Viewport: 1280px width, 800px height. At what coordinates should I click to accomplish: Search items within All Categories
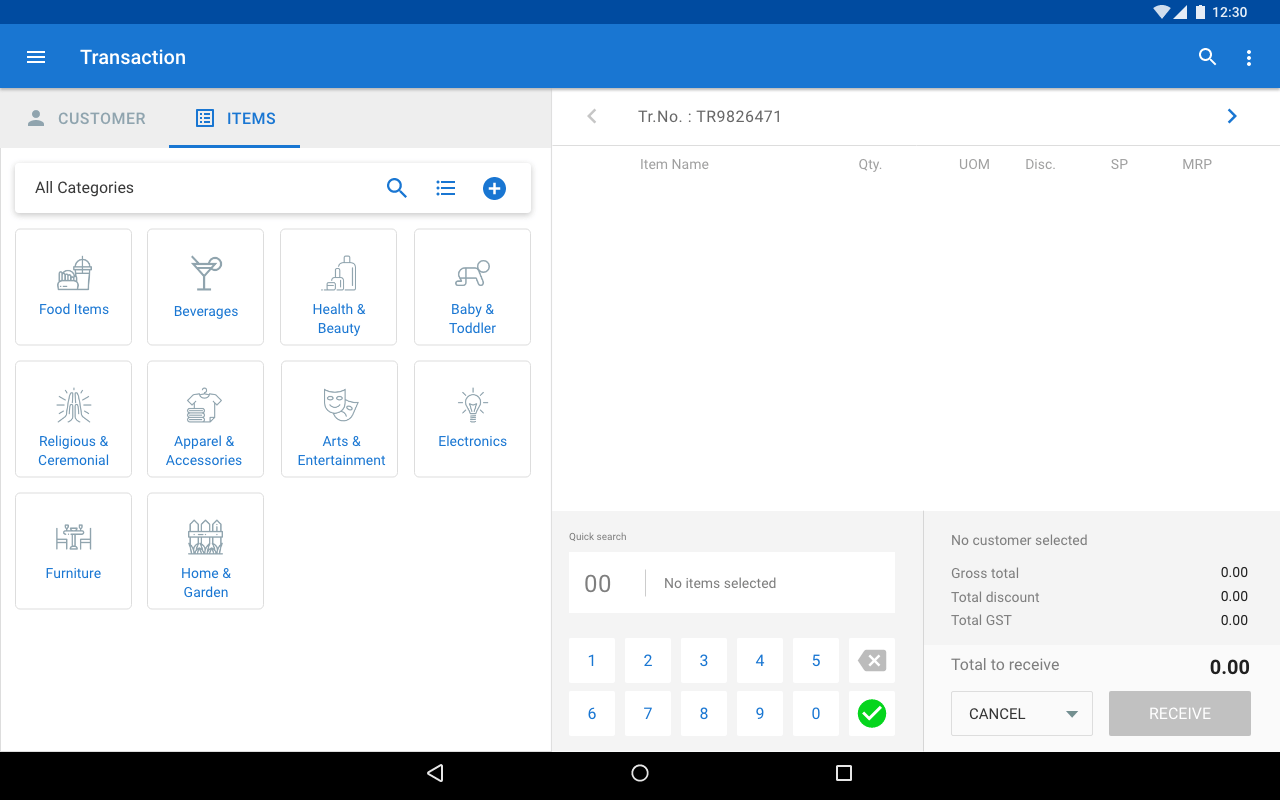(397, 188)
